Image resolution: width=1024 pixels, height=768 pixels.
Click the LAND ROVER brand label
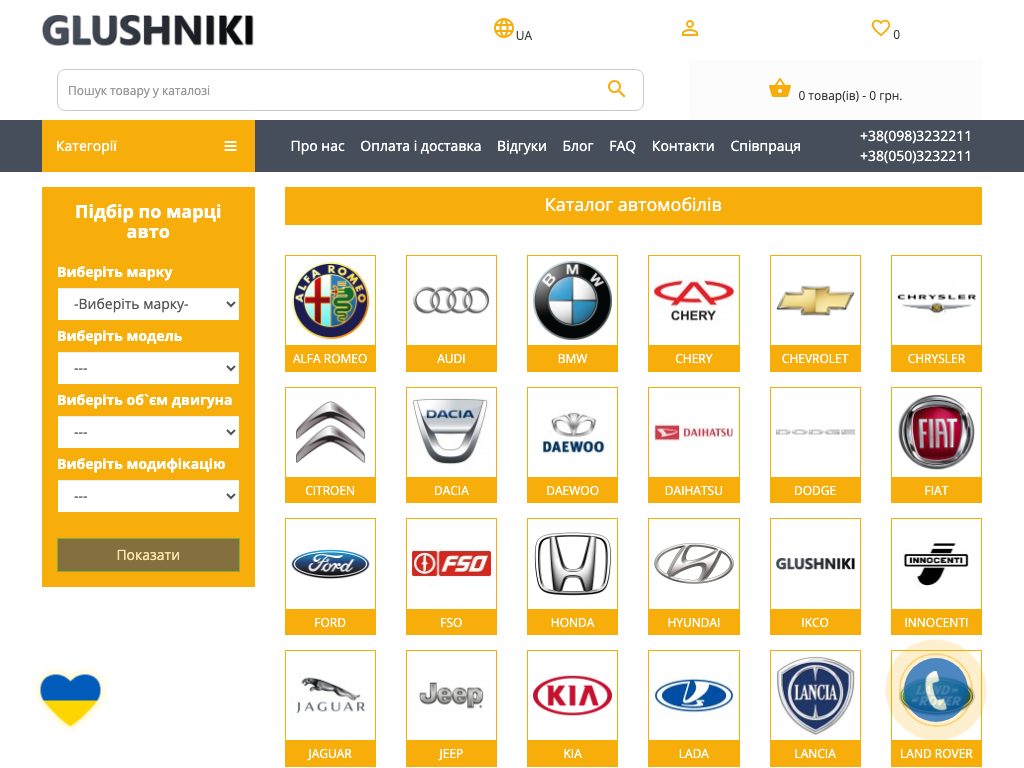point(936,754)
